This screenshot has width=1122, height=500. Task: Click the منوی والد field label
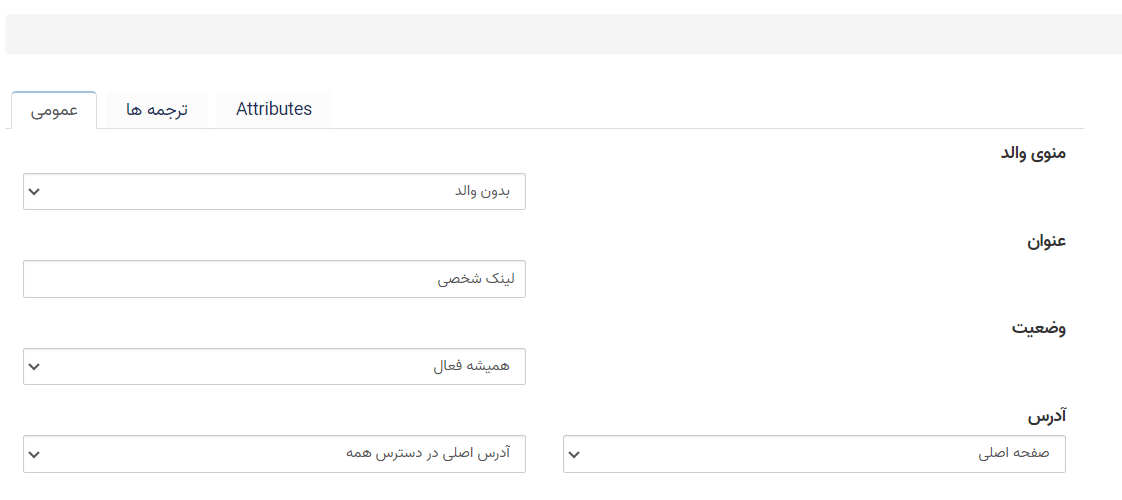tap(1032, 153)
